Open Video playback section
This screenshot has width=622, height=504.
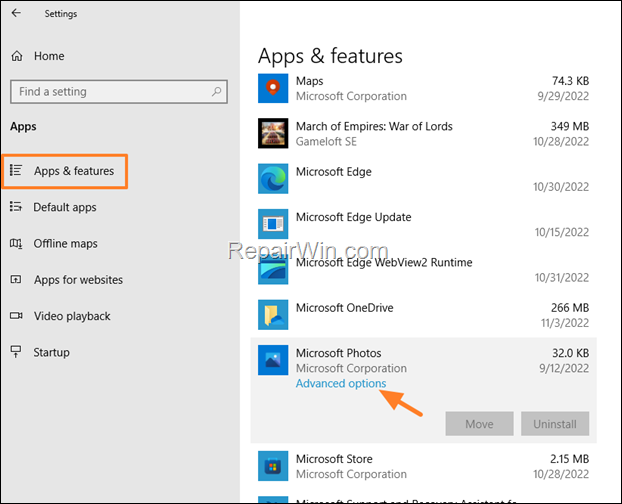pos(72,316)
